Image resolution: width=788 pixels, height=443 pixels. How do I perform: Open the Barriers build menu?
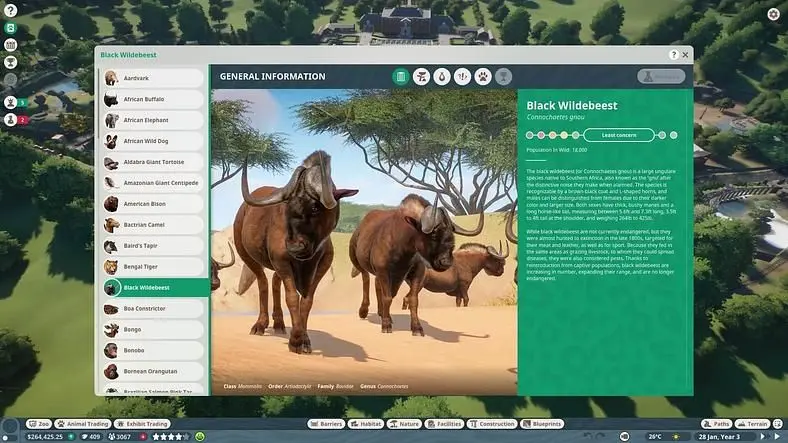(x=326, y=424)
